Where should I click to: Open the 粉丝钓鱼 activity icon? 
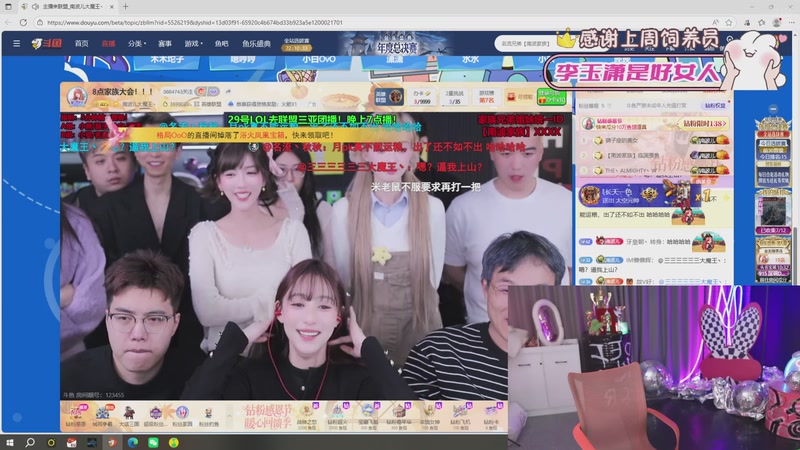click(x=209, y=415)
